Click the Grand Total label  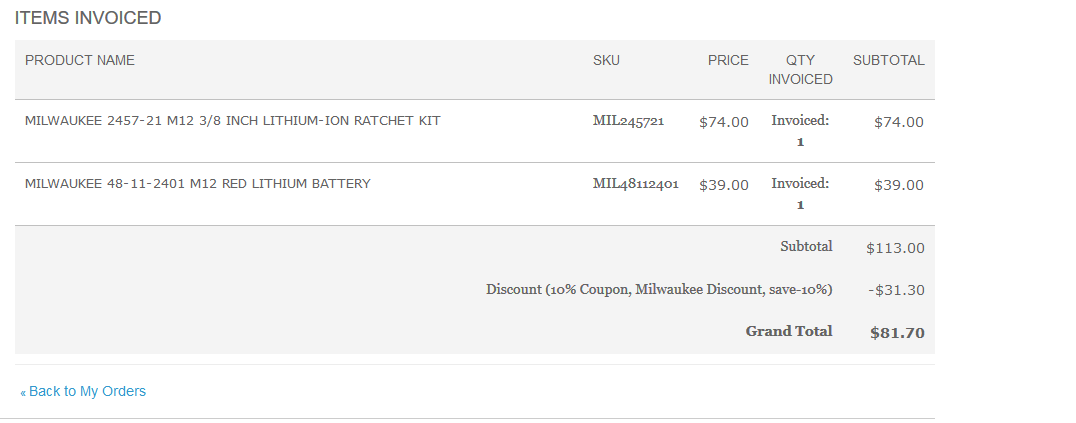click(789, 332)
